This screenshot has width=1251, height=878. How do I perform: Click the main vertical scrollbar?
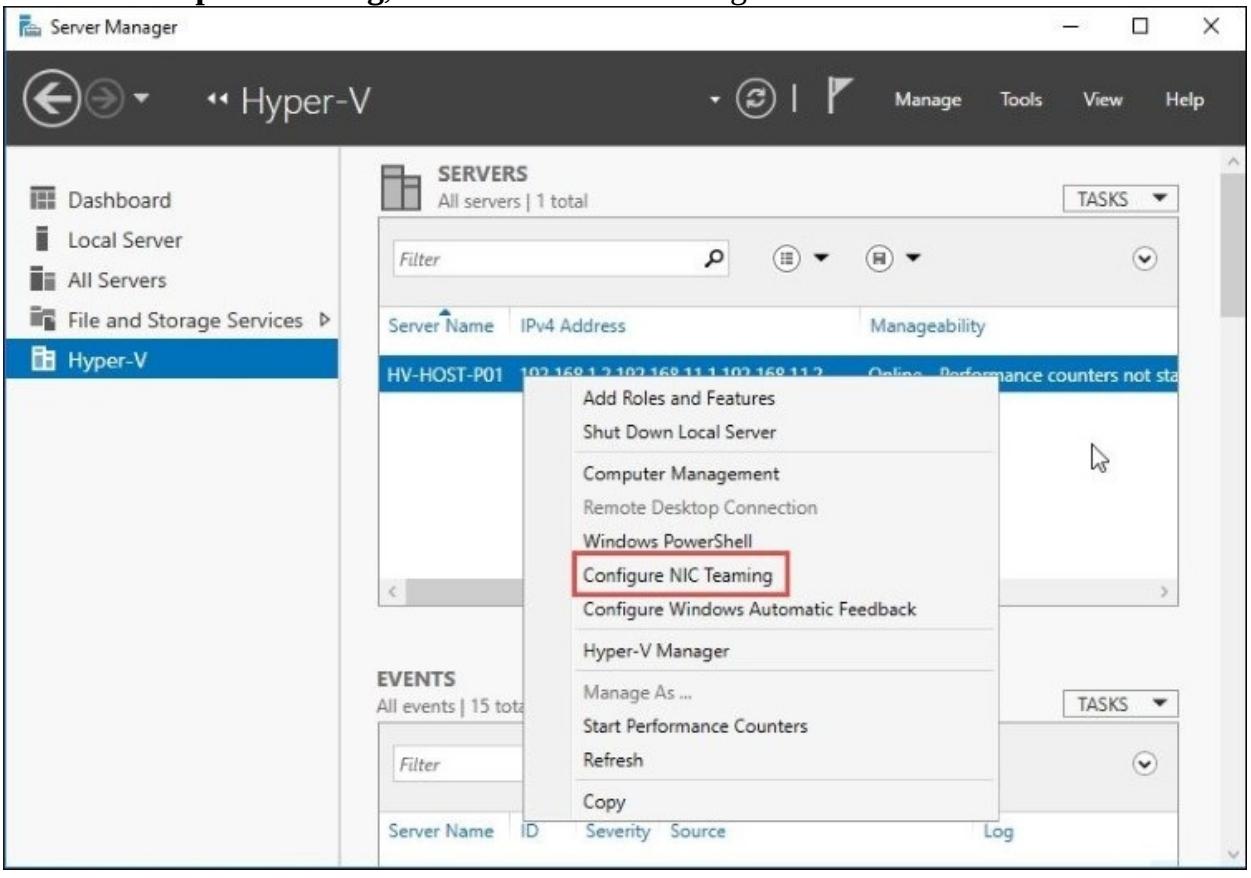click(1232, 243)
